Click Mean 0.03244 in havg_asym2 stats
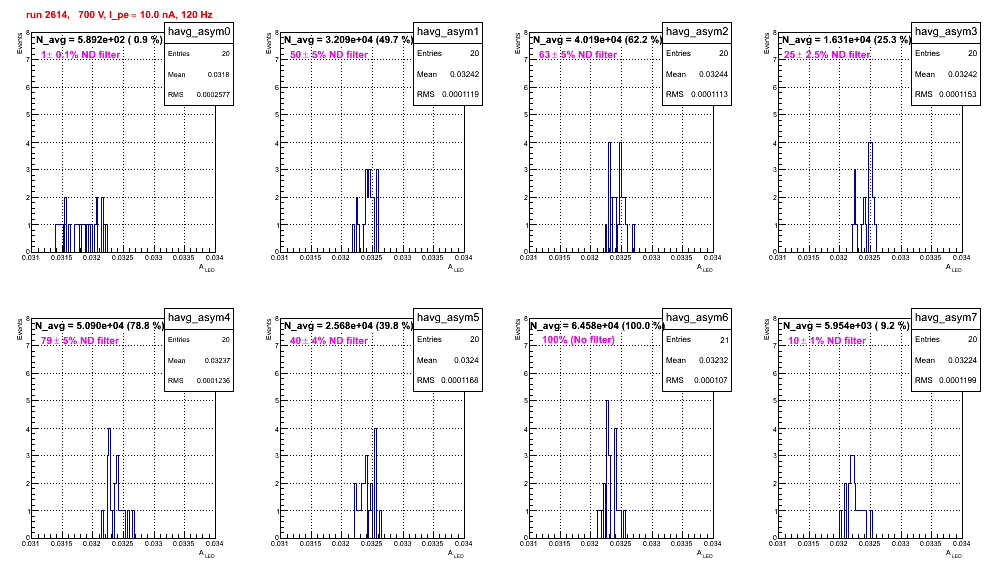The width and height of the screenshot is (996, 572). click(697, 74)
